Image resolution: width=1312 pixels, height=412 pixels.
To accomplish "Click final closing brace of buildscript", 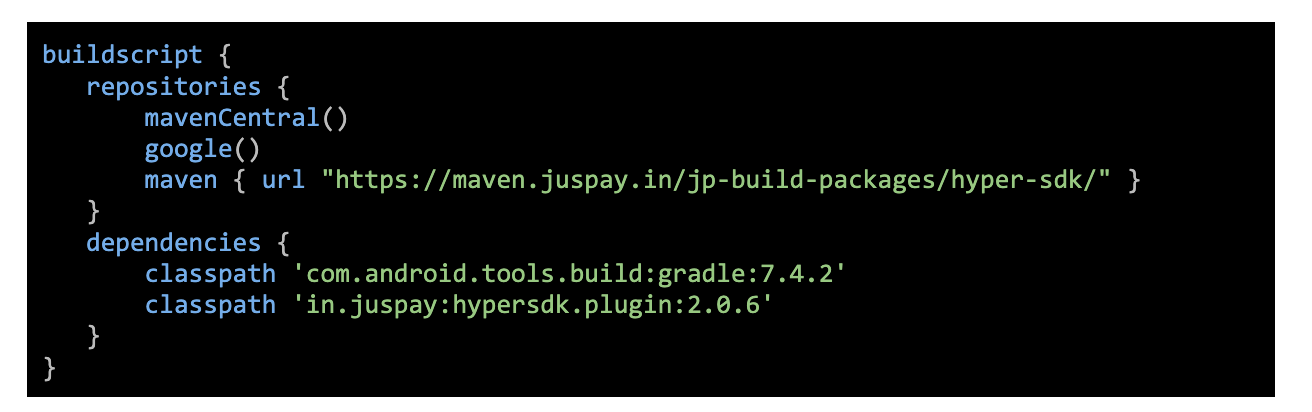I will click(x=50, y=368).
